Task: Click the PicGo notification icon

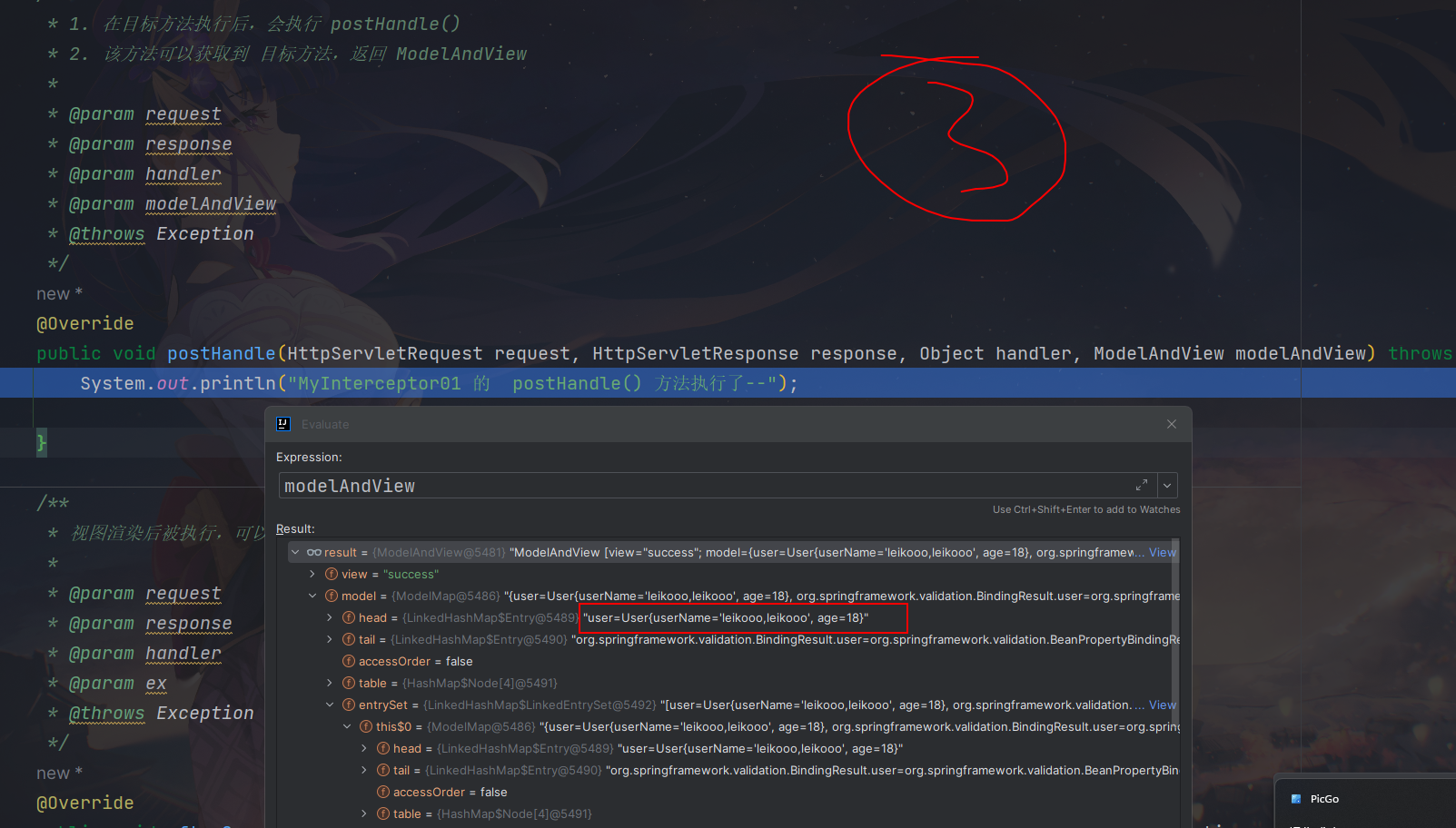Action: (x=1296, y=799)
